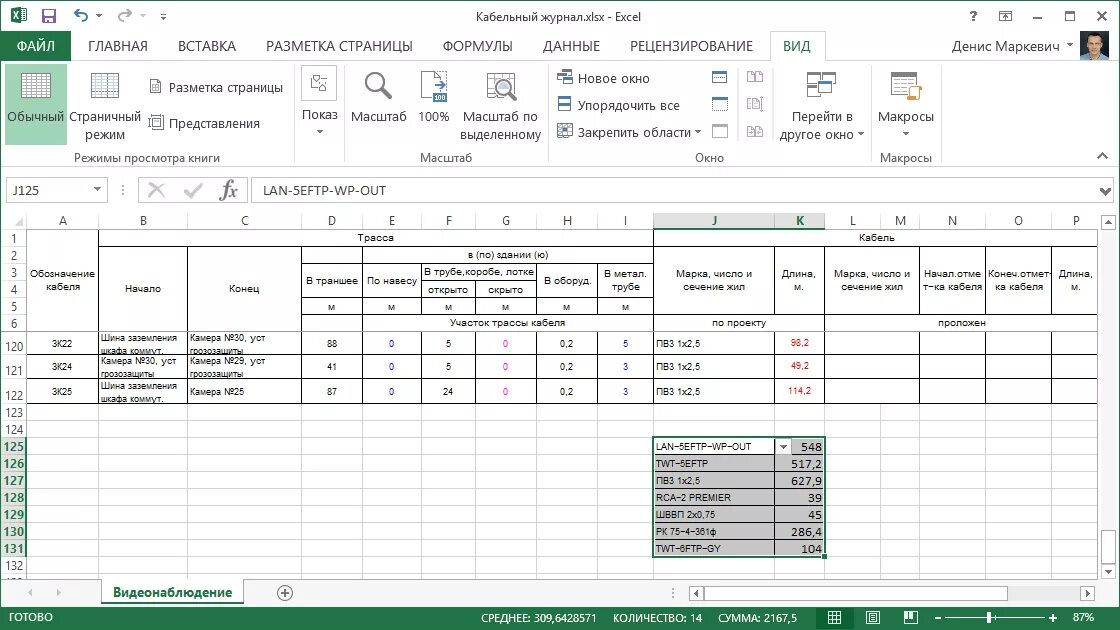Open РАЗМЕТКА СТРАНИЦЫ ribbon tab
Image resolution: width=1120 pixels, height=630 pixels.
339,46
